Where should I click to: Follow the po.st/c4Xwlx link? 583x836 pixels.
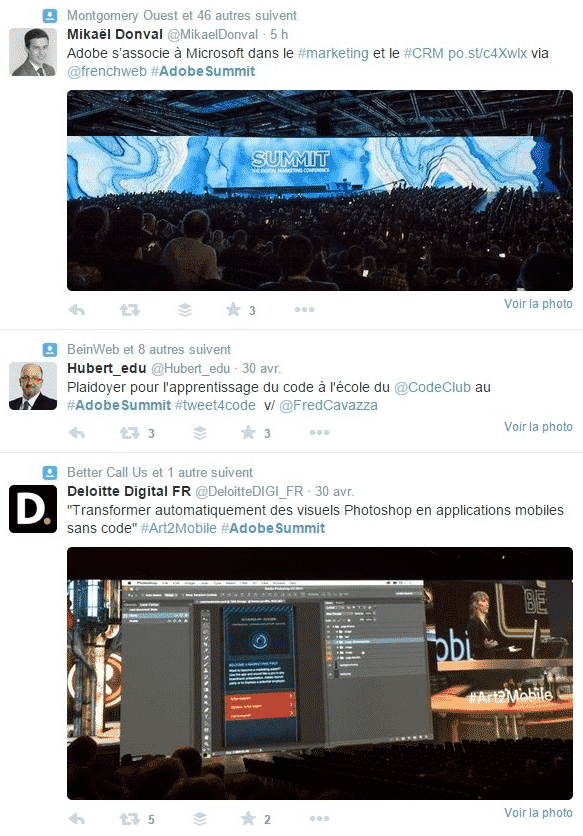pyautogui.click(x=488, y=53)
